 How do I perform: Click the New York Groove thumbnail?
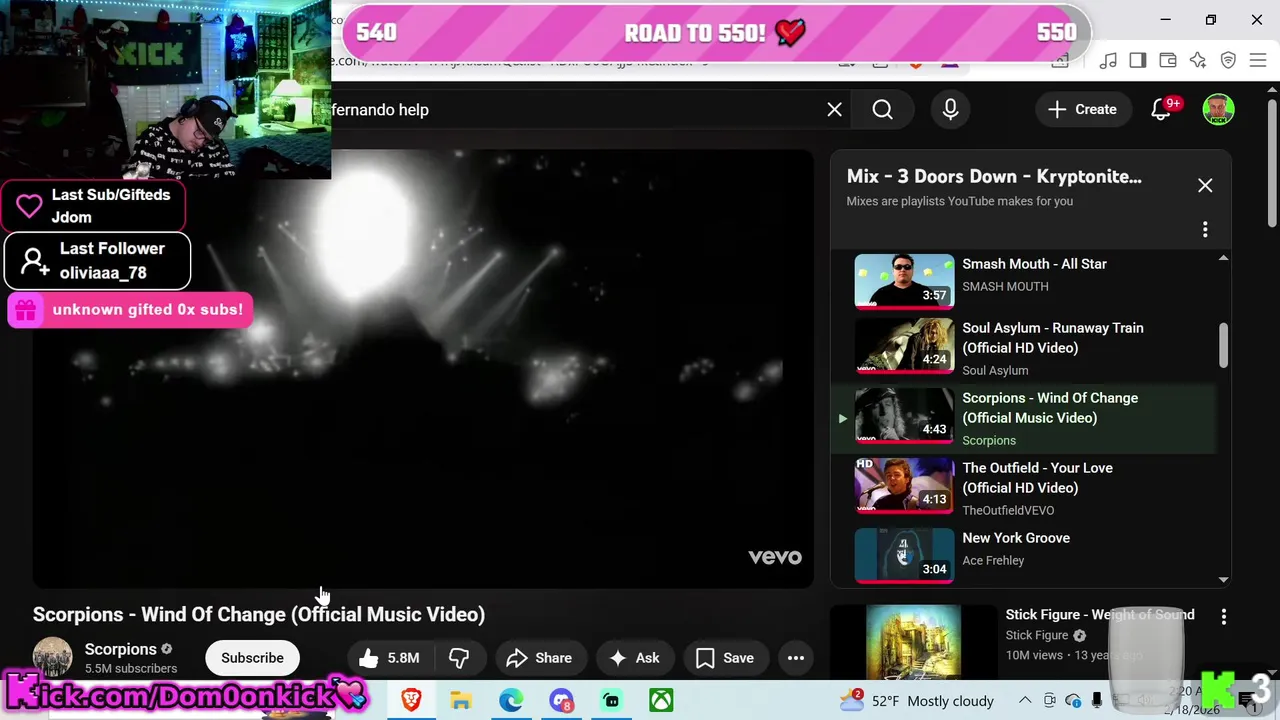[x=904, y=554]
